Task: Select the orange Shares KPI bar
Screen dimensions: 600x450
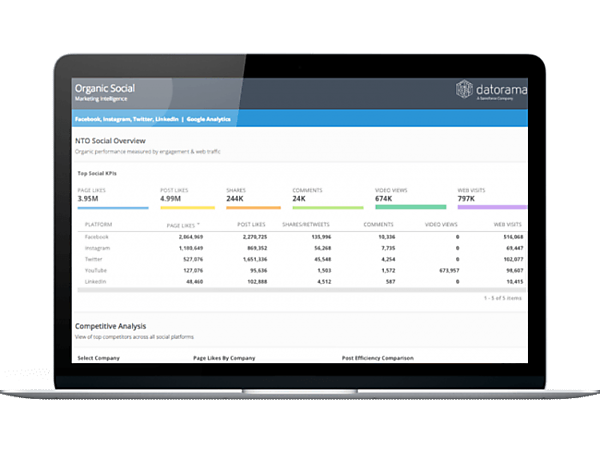Action: coord(253,208)
